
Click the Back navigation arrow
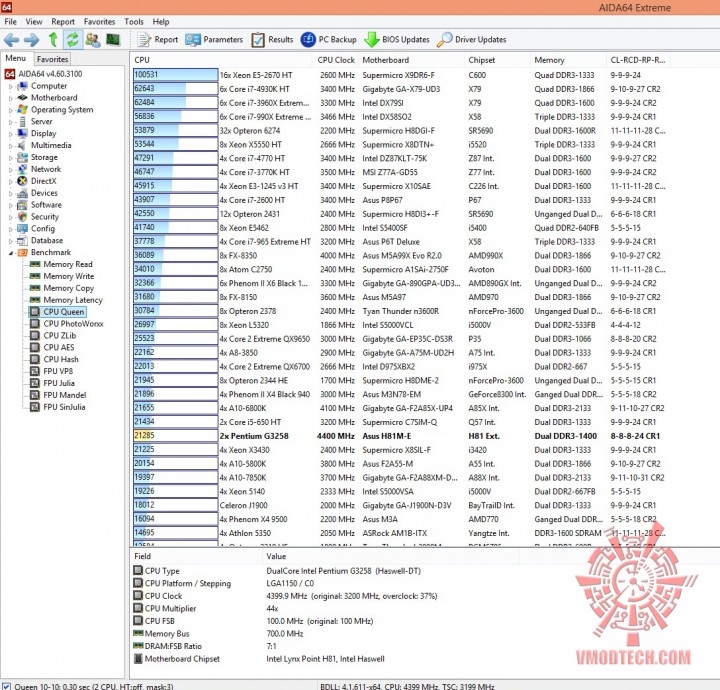coord(11,40)
